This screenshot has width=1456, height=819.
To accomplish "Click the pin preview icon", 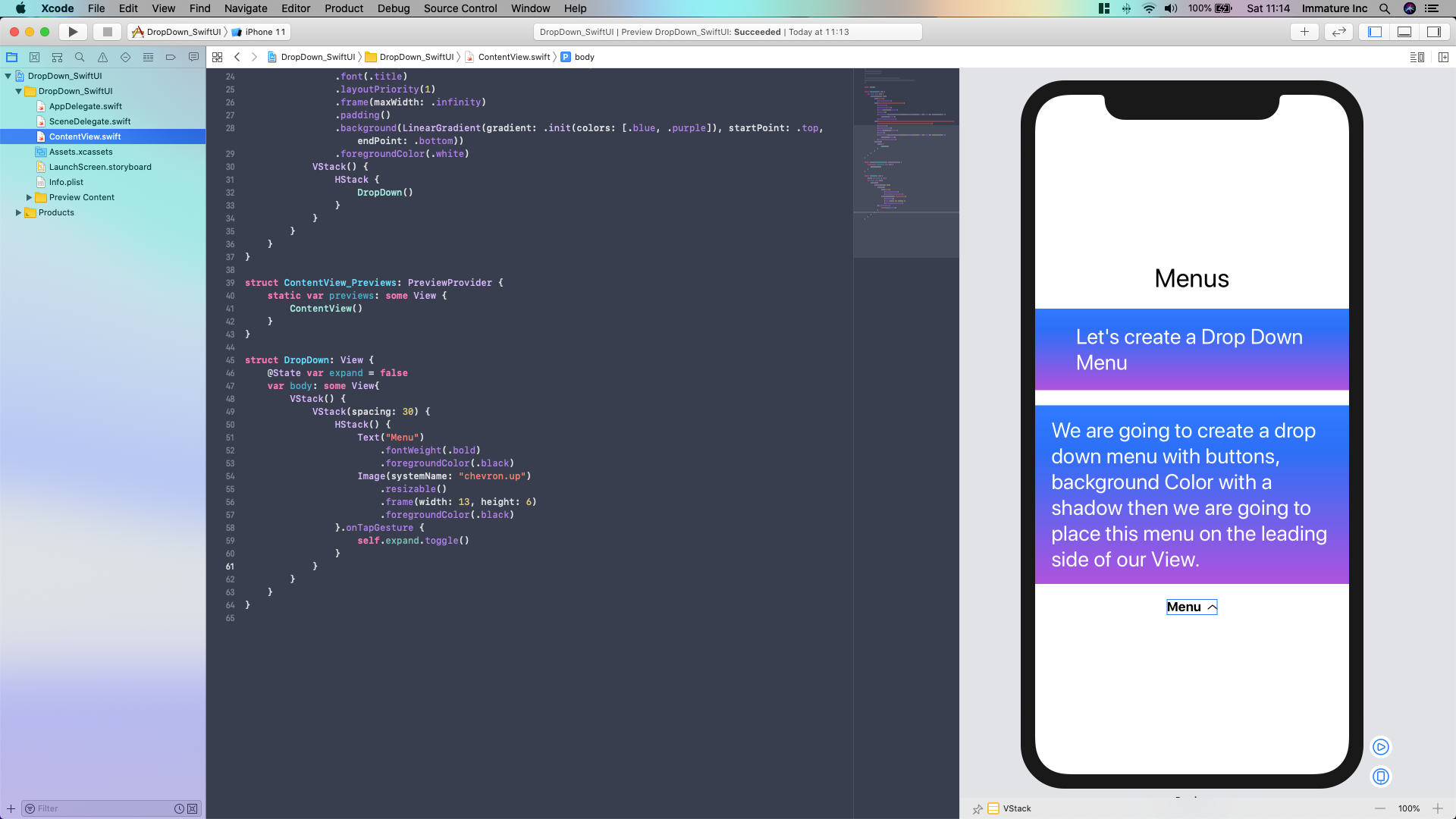I will pos(977,809).
